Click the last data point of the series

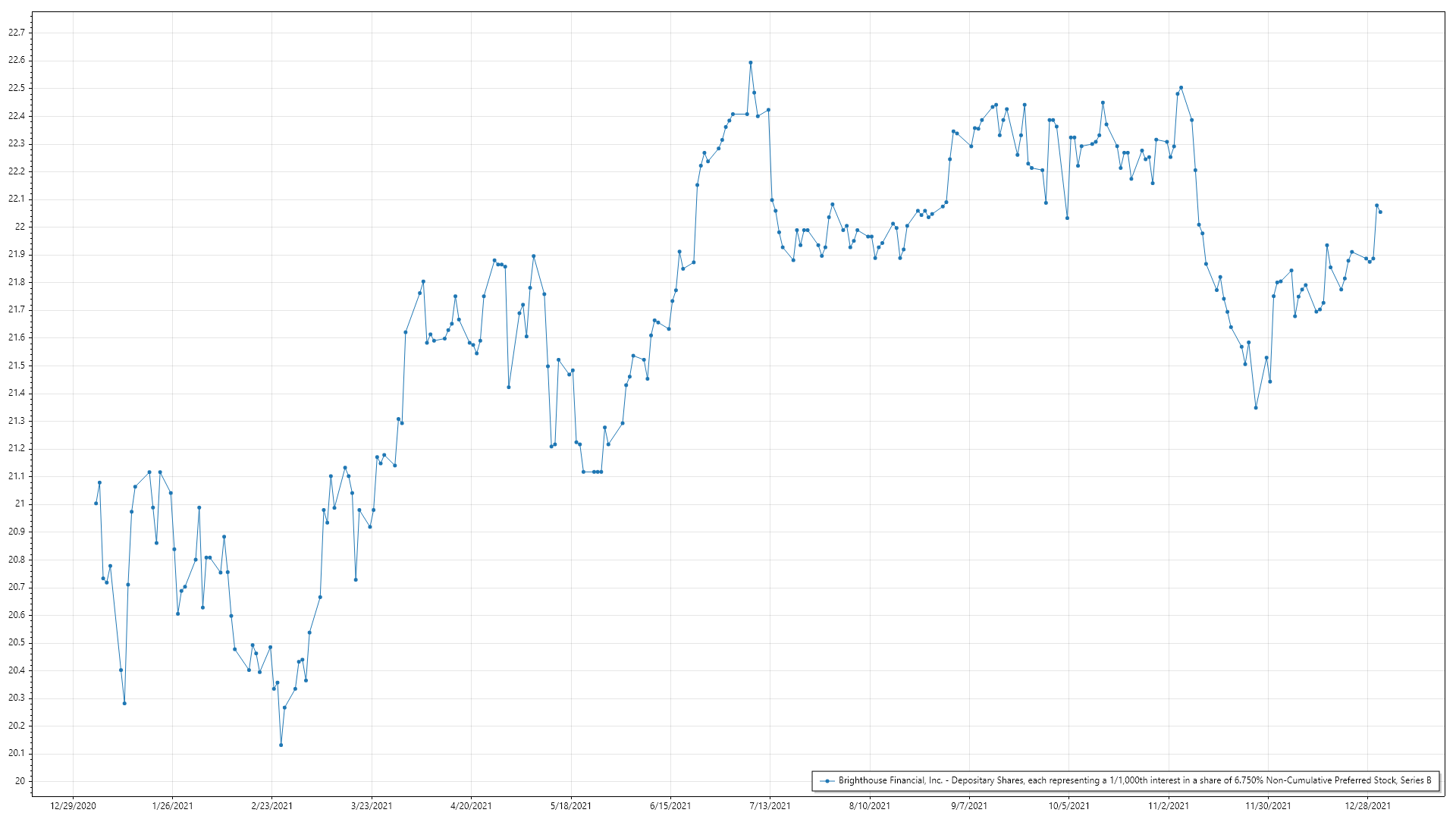1380,212
